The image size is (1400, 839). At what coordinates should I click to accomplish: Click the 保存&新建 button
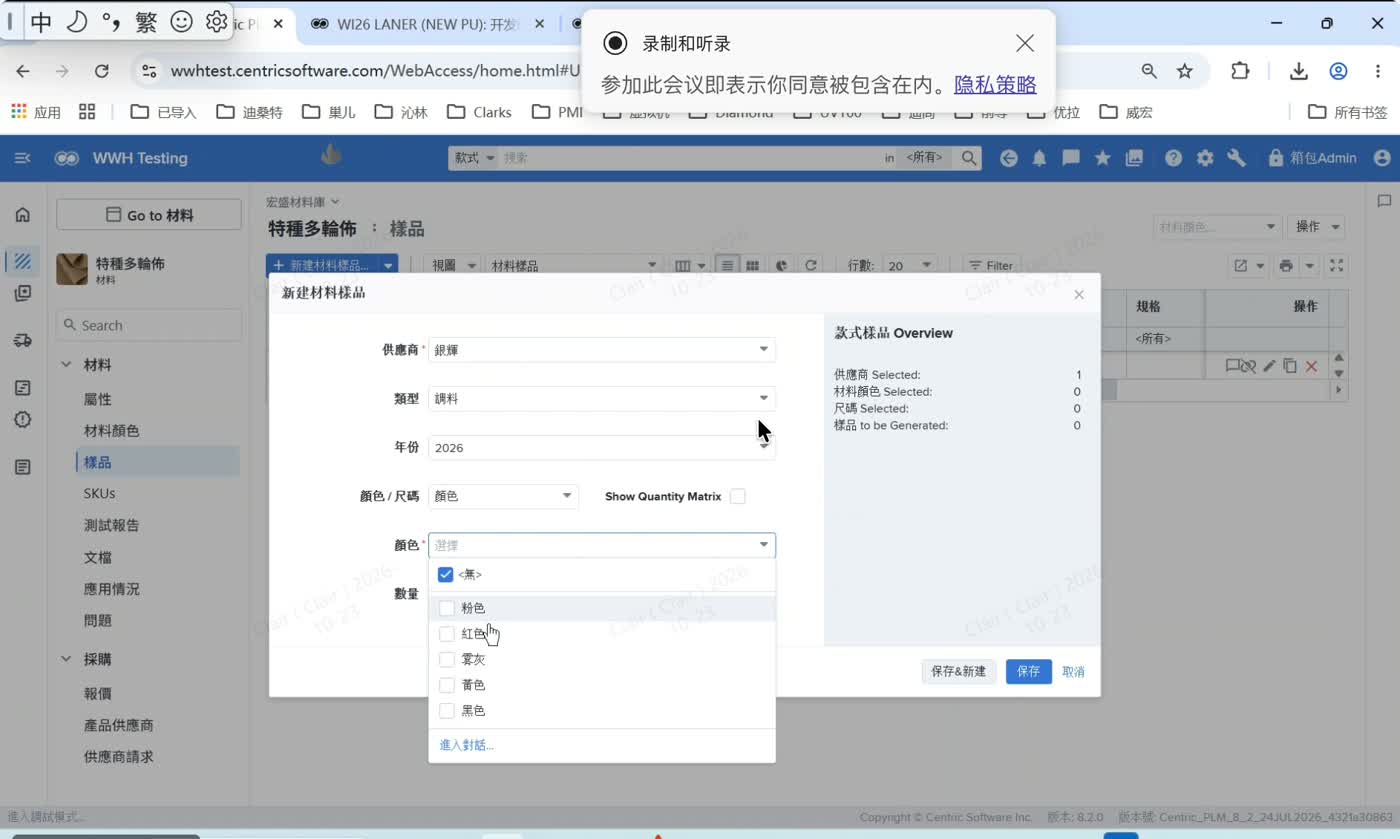pos(959,672)
